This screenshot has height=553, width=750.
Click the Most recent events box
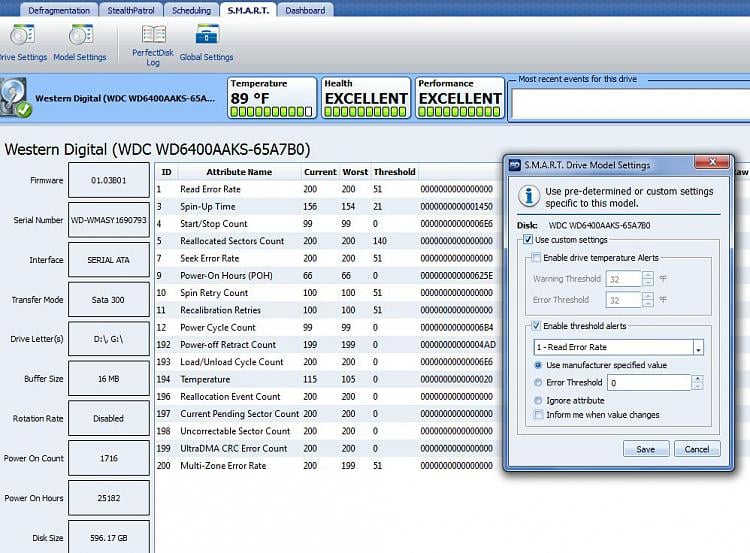click(630, 103)
